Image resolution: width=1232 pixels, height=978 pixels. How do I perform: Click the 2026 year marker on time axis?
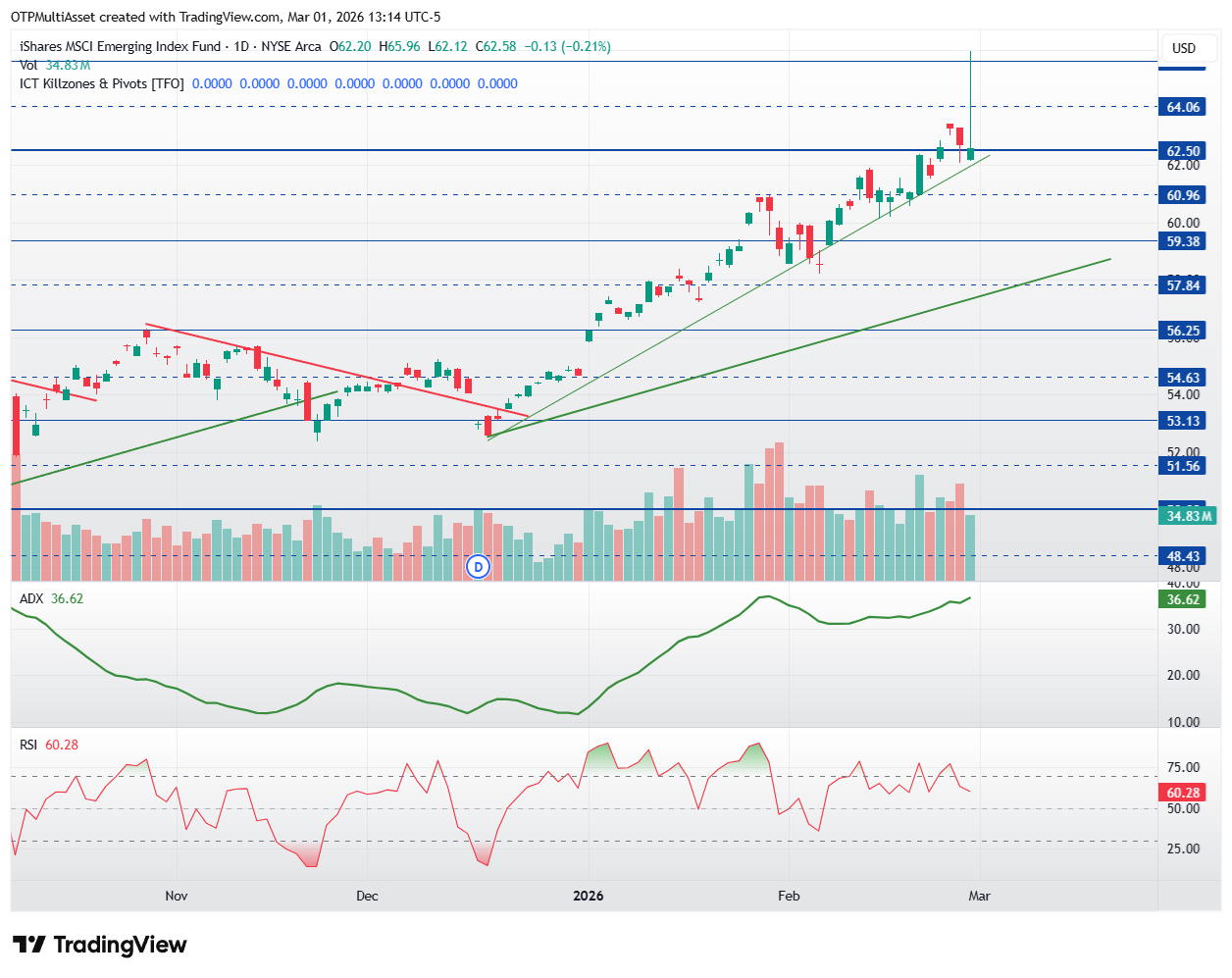[589, 896]
